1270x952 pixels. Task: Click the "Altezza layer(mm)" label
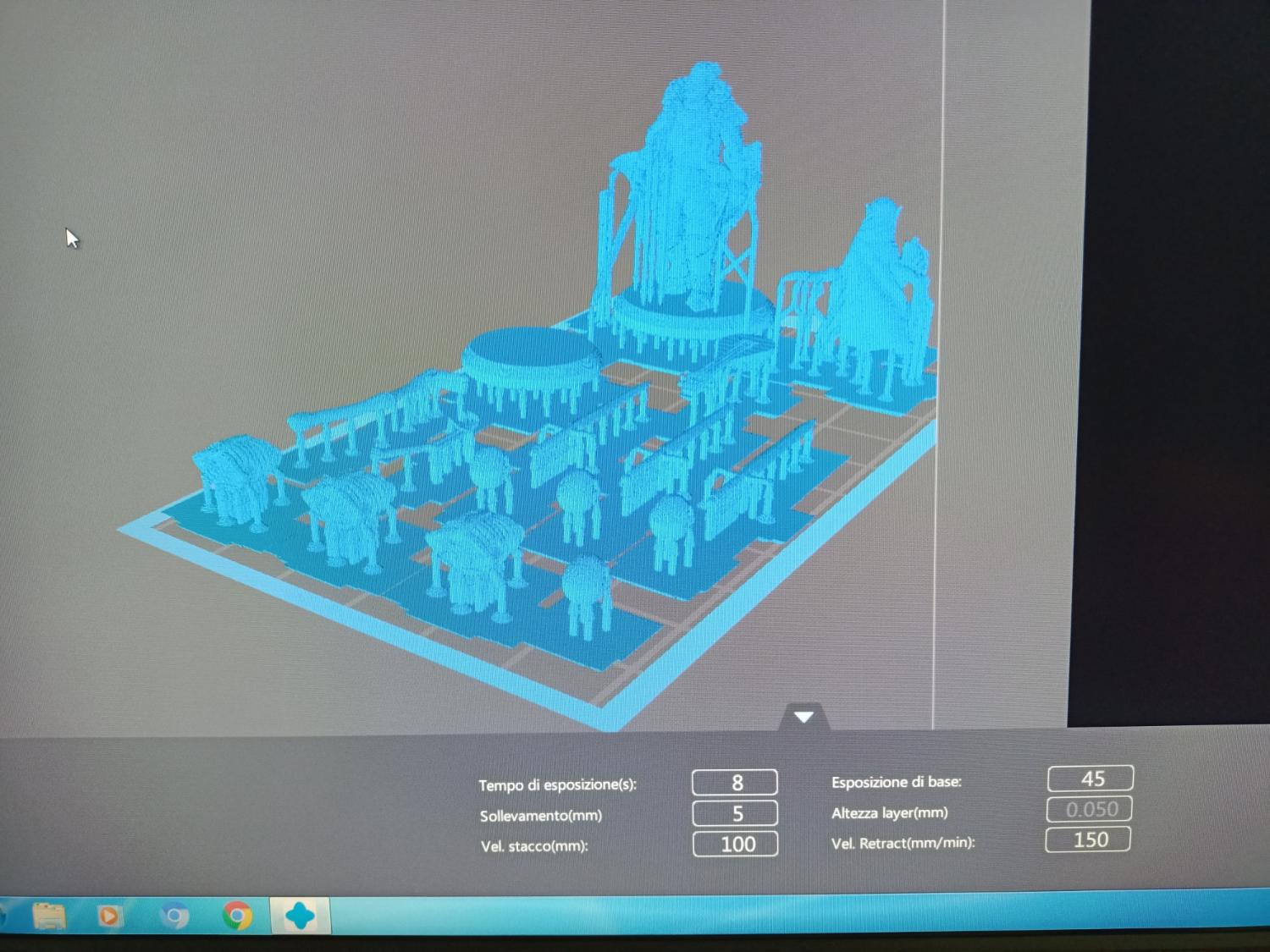click(890, 812)
